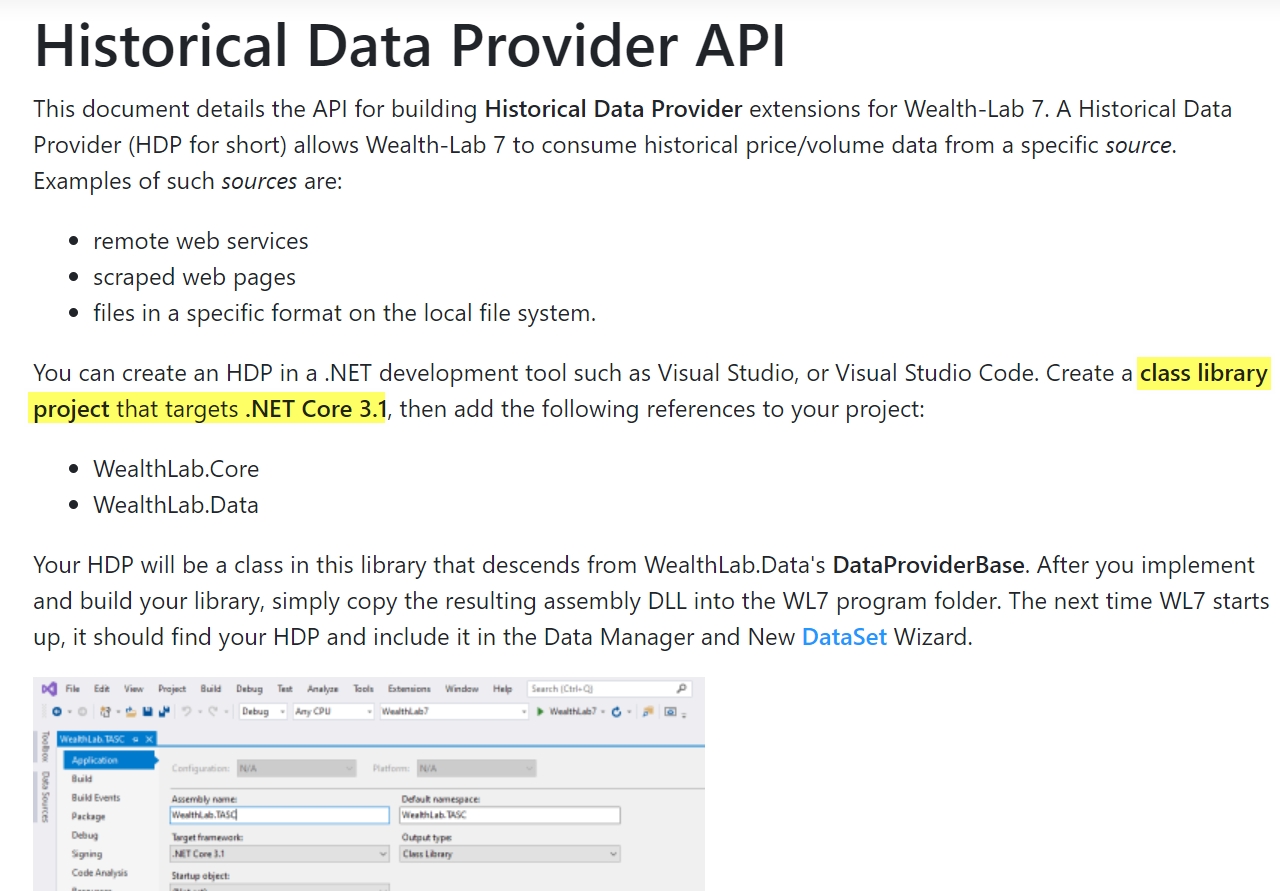Select the Build Events properties page
1280x891 pixels.
click(96, 798)
